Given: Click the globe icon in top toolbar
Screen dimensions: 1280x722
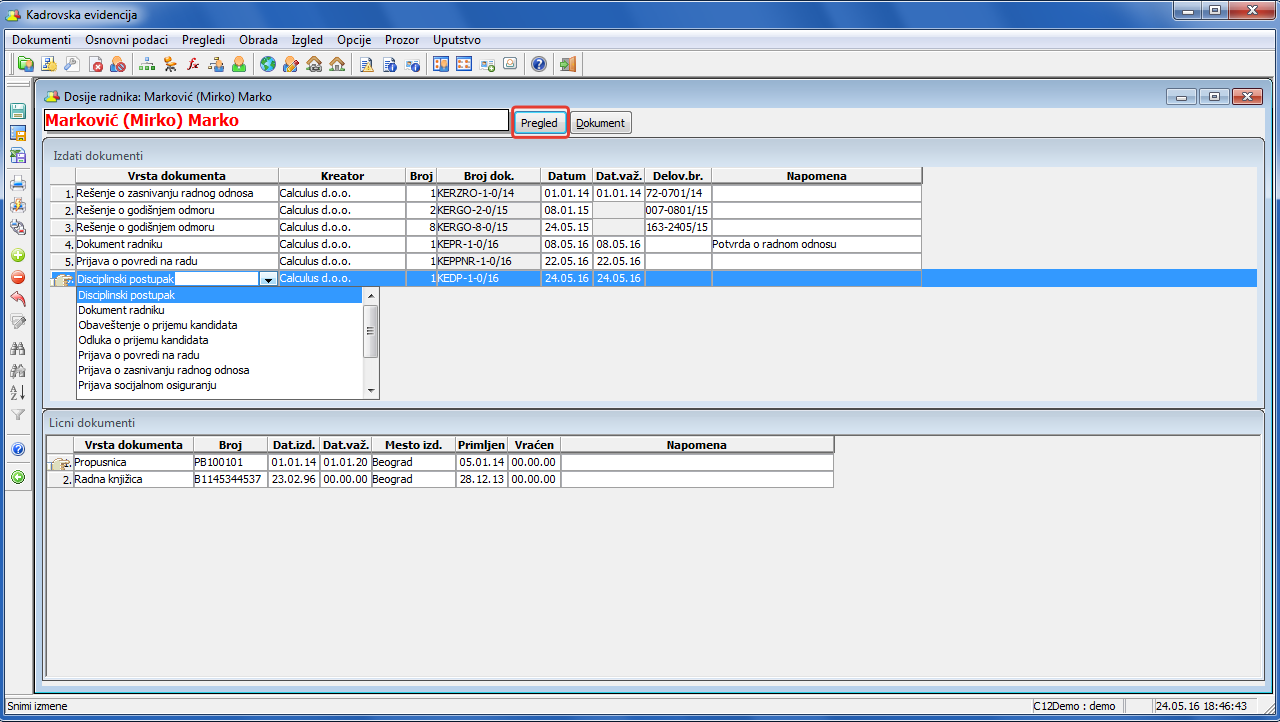Looking at the screenshot, I should (x=267, y=65).
